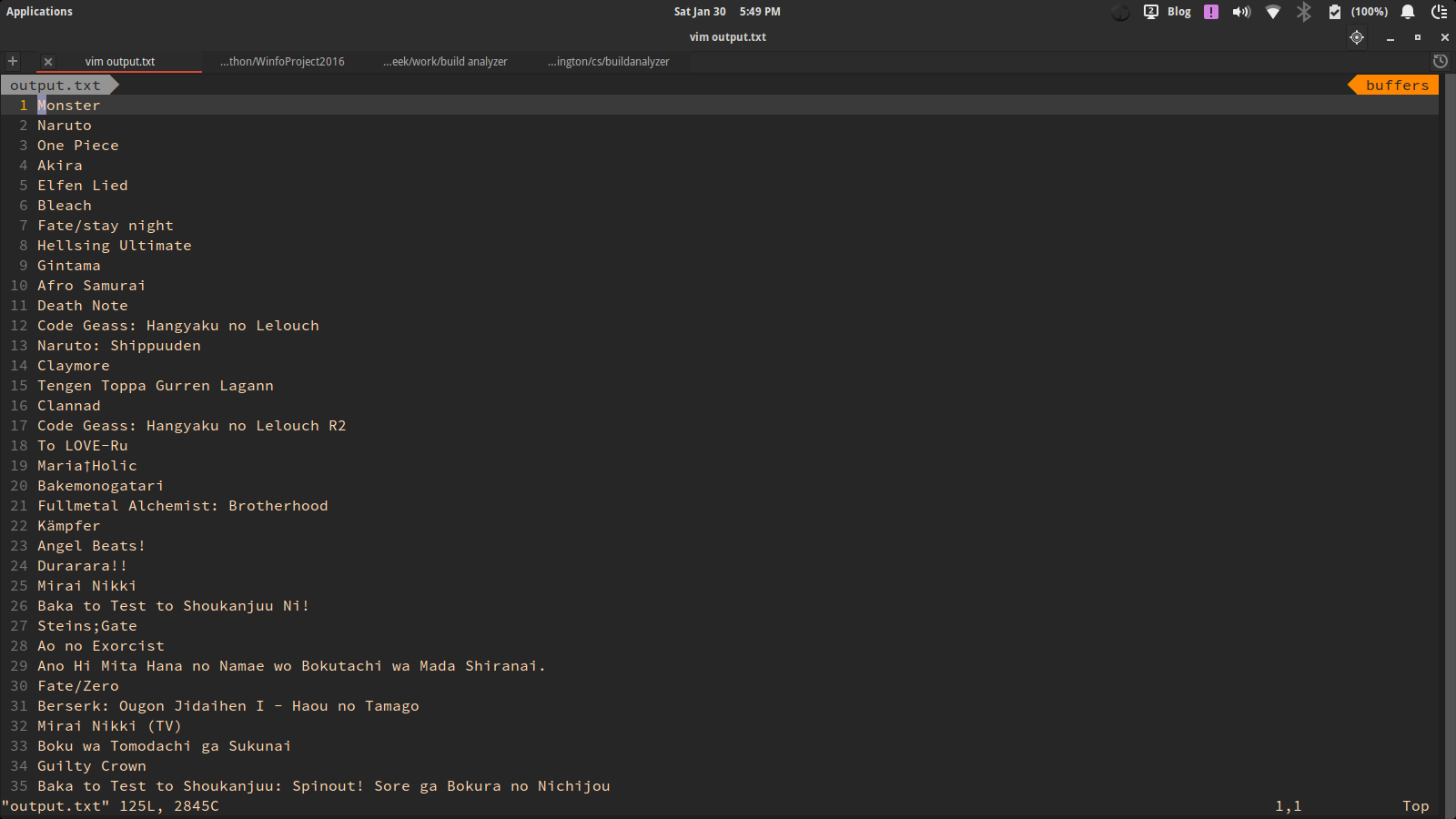Place cursor on line Claymore
The image size is (1456, 819).
point(74,366)
